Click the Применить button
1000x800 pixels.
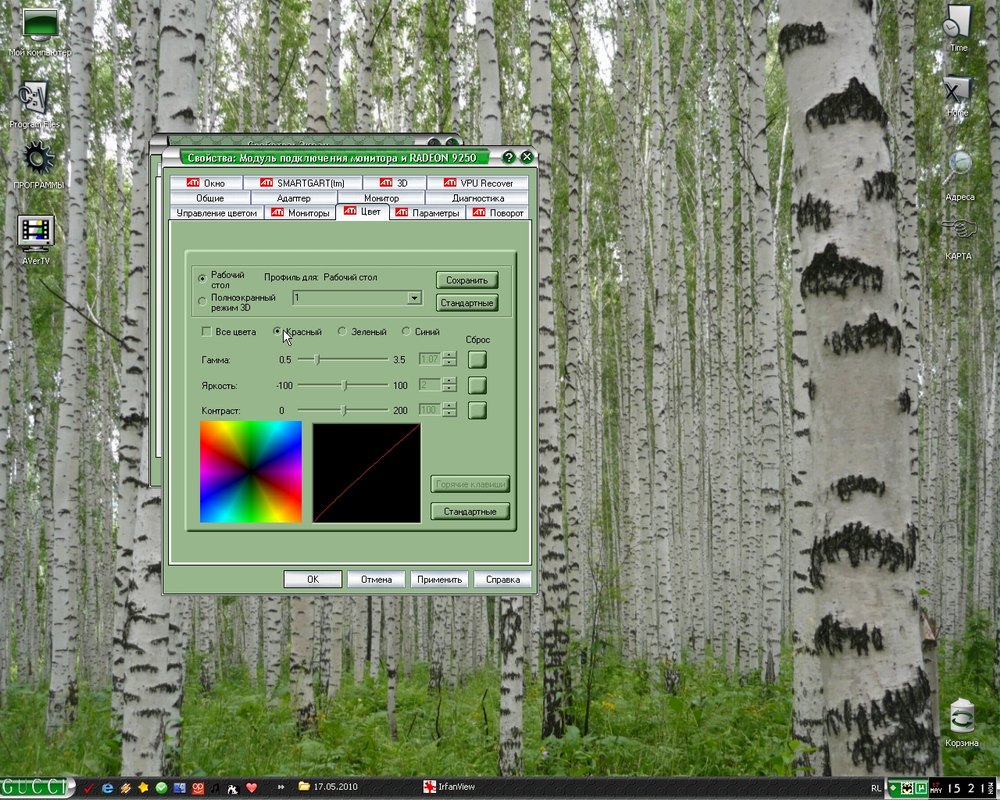[x=439, y=579]
